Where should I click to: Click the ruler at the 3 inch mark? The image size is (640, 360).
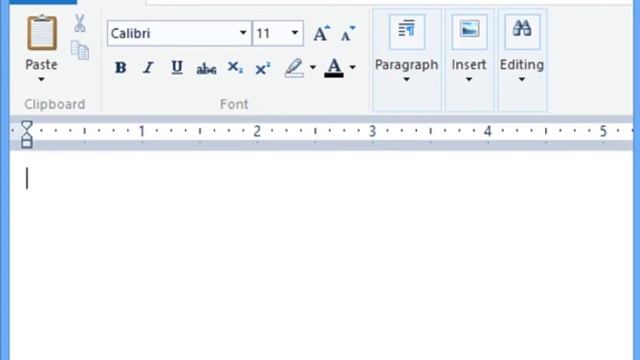[372, 131]
